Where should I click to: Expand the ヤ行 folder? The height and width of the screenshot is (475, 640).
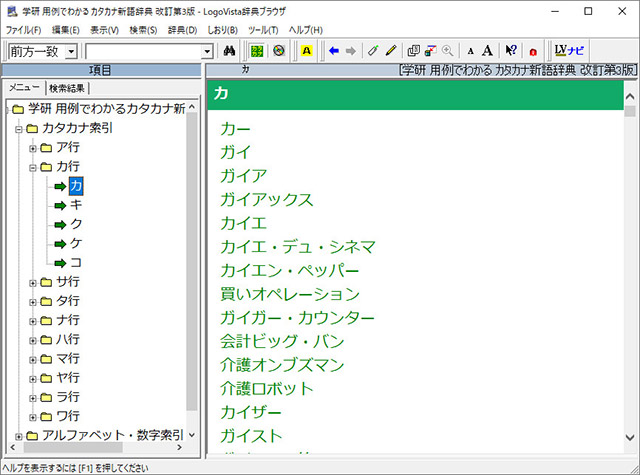(x=33, y=379)
